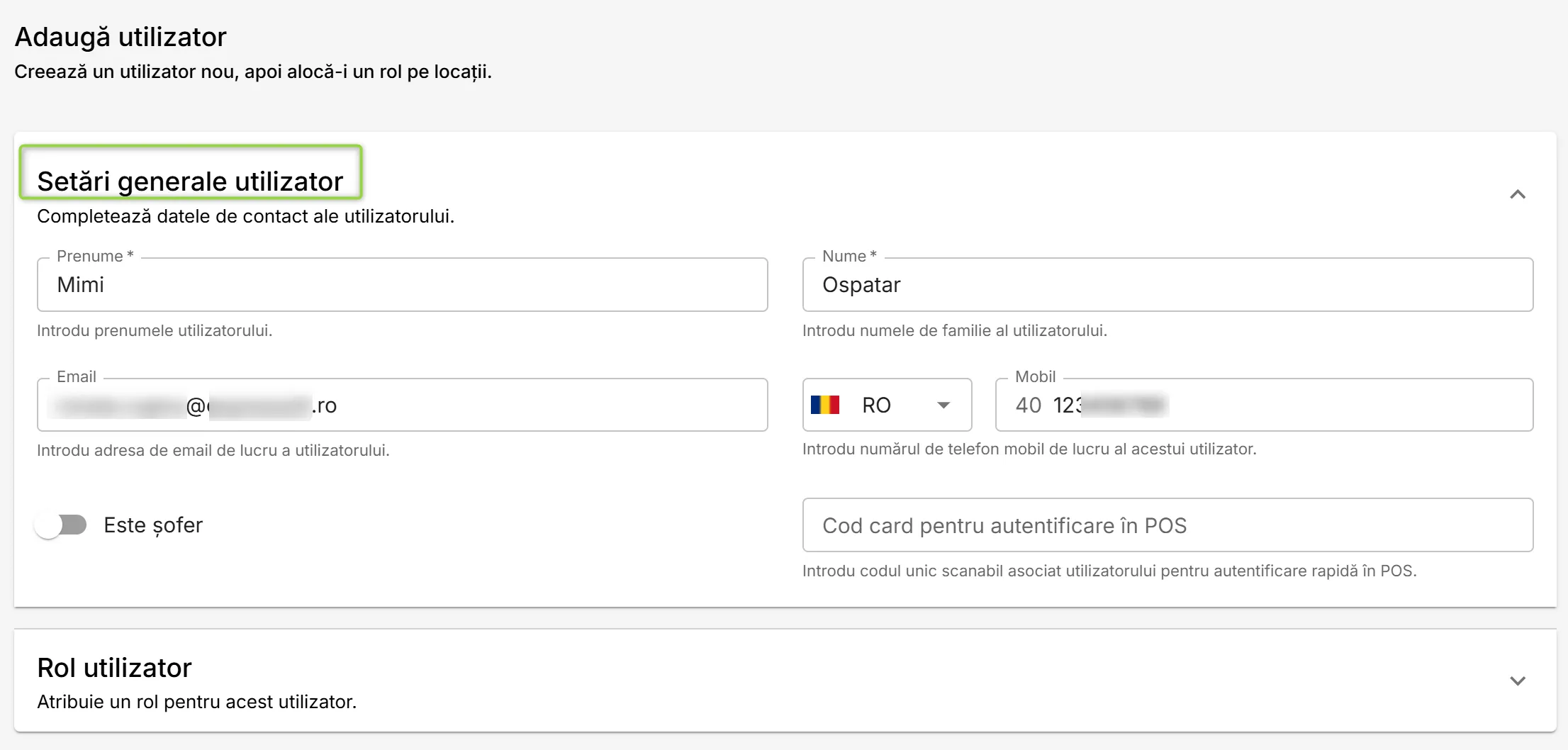Screen dimensions: 1568x750
Task: Open the RO country code dropdown arrow
Action: tap(943, 405)
